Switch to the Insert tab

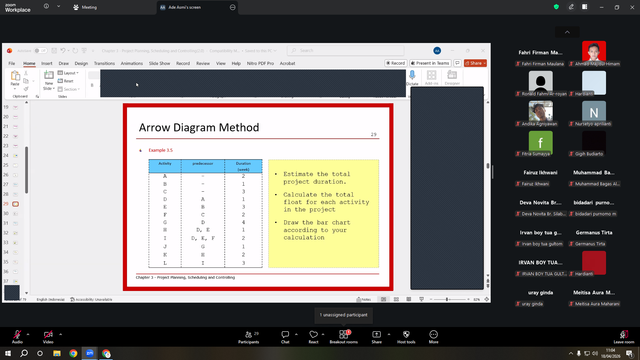[x=47, y=63]
